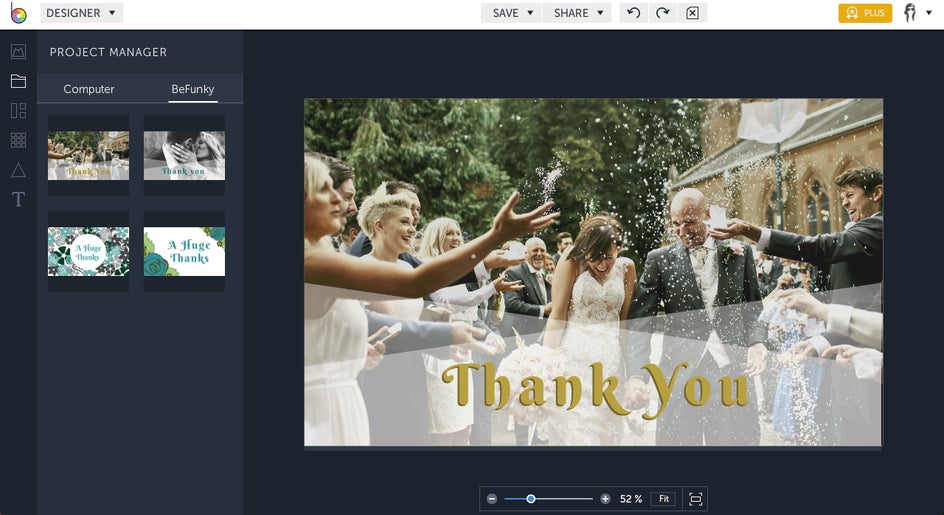Viewport: 944px width, 515px height.
Task: Open the Graphics triangle sidebar icon
Action: click(x=18, y=170)
